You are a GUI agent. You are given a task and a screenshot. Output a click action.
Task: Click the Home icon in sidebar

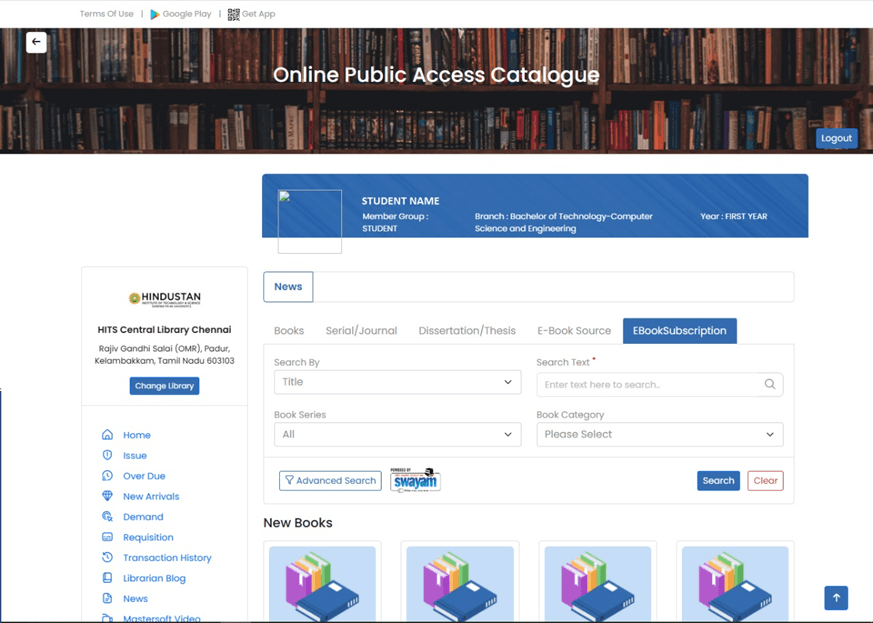[107, 435]
